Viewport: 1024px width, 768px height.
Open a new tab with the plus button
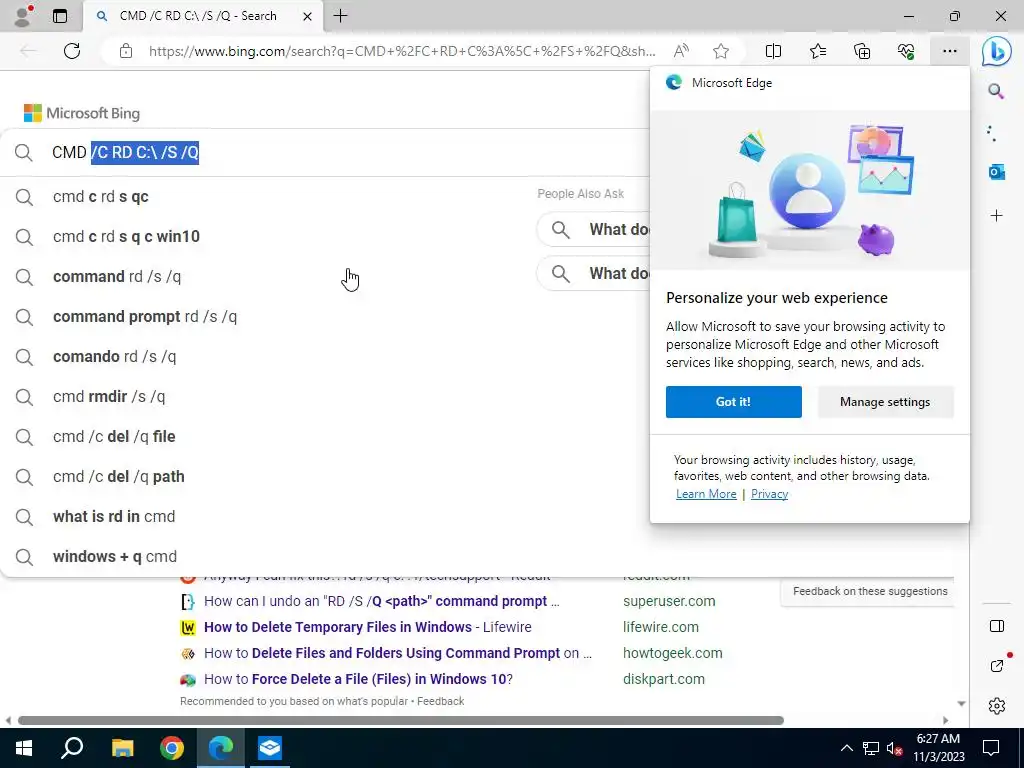pyautogui.click(x=340, y=16)
